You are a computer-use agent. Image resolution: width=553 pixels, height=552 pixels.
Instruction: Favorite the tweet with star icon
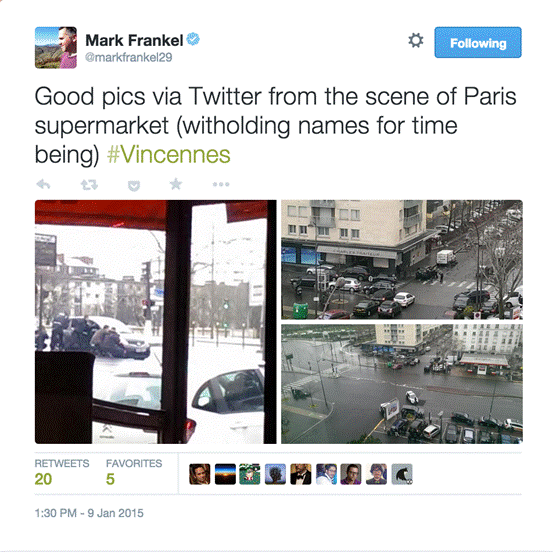176,184
